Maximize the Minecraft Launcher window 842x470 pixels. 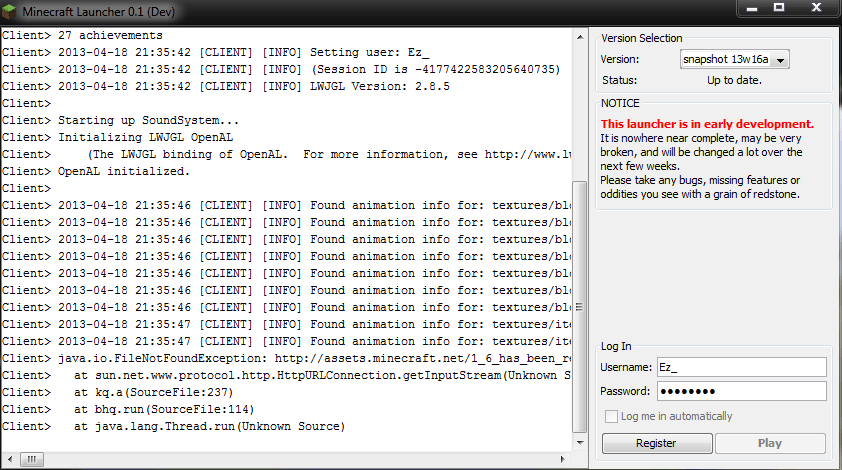click(x=779, y=8)
